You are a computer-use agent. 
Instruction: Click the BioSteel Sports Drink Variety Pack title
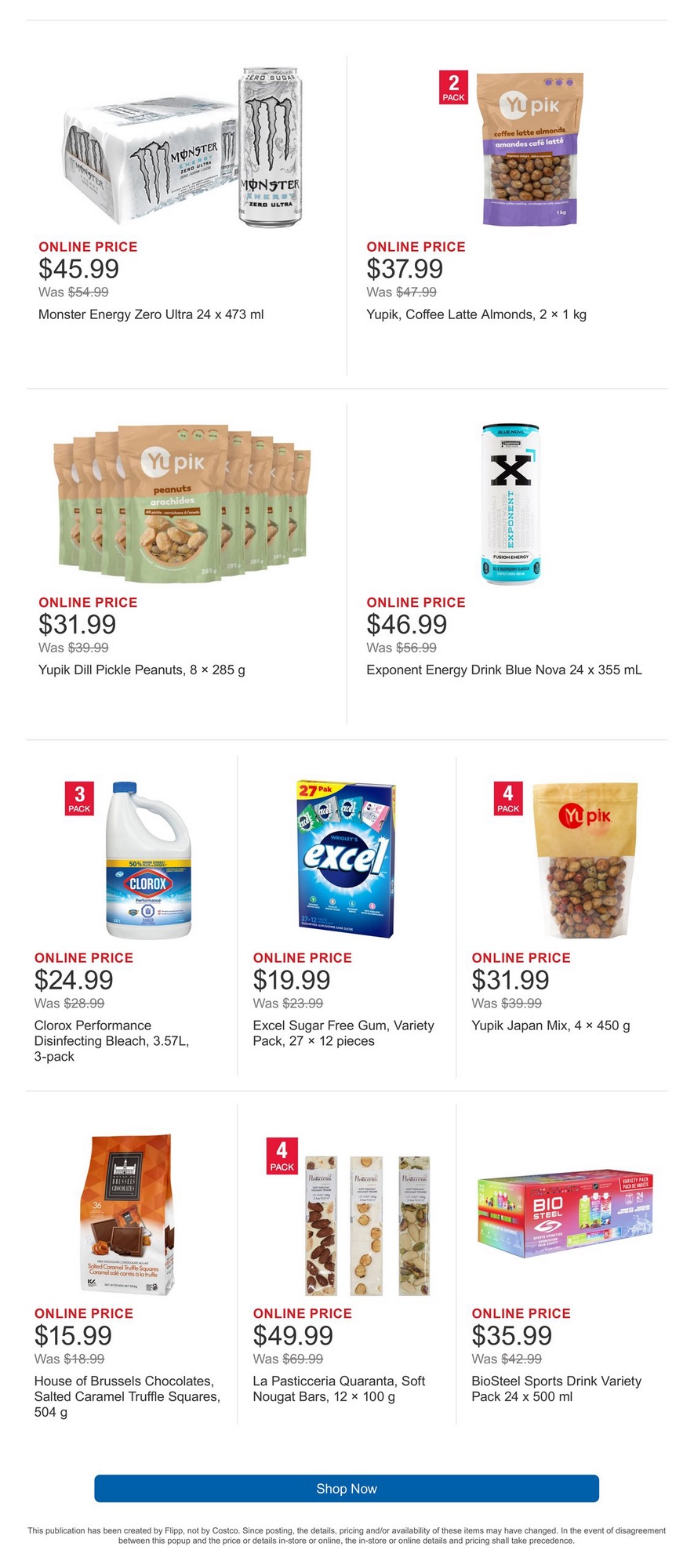(556, 1388)
